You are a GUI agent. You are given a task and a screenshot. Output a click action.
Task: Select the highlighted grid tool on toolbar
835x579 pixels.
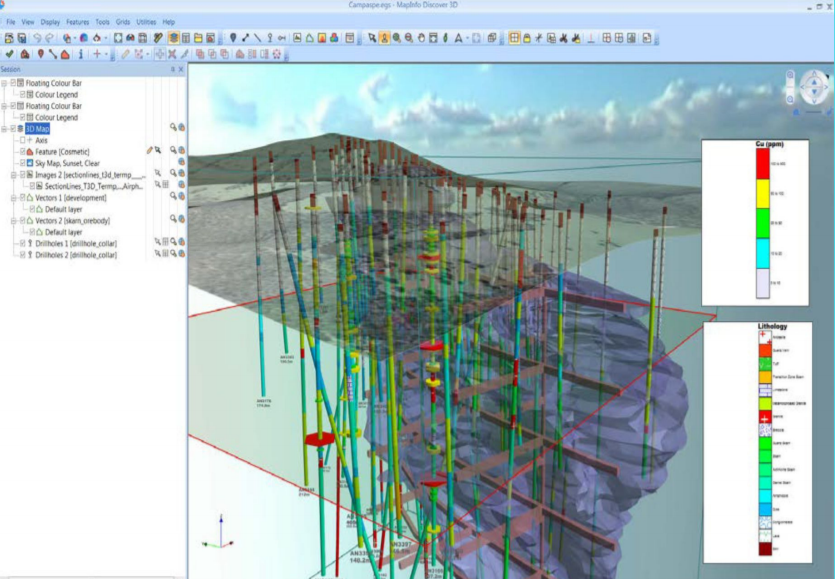(515, 37)
